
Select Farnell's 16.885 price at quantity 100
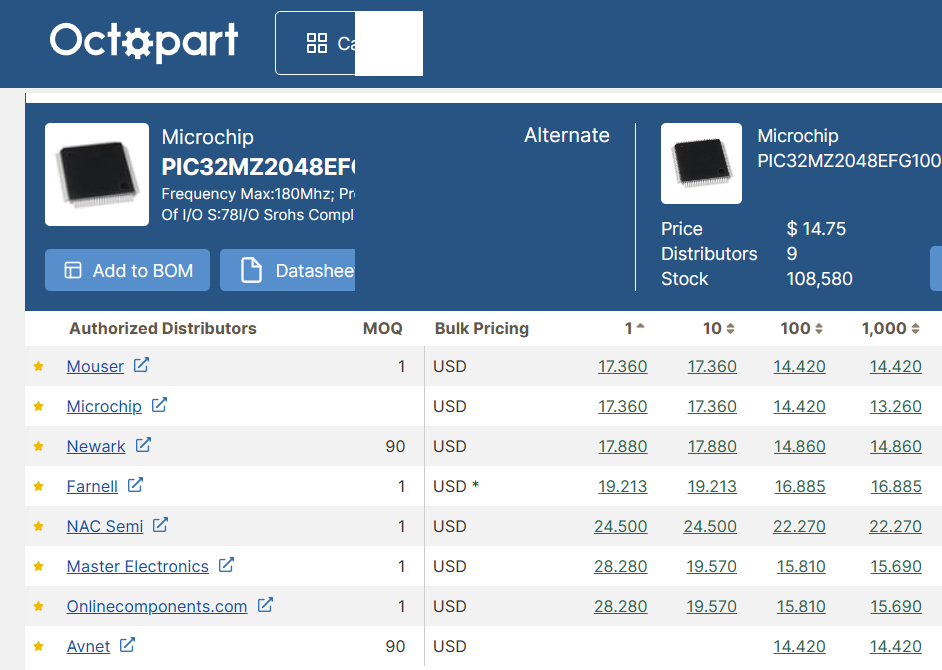800,487
